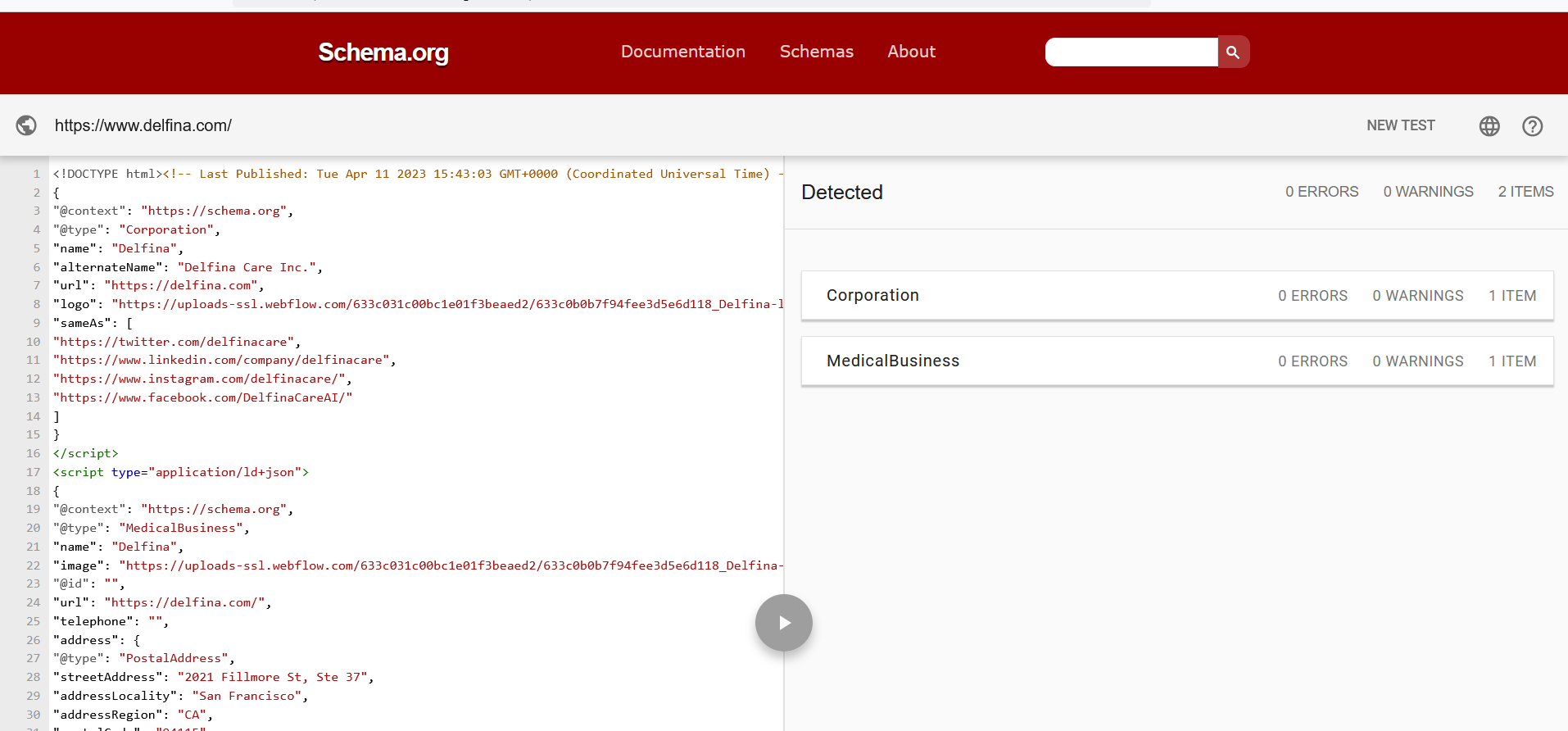Open the Documentation menu
This screenshot has width=1568, height=731.
pyautogui.click(x=683, y=52)
